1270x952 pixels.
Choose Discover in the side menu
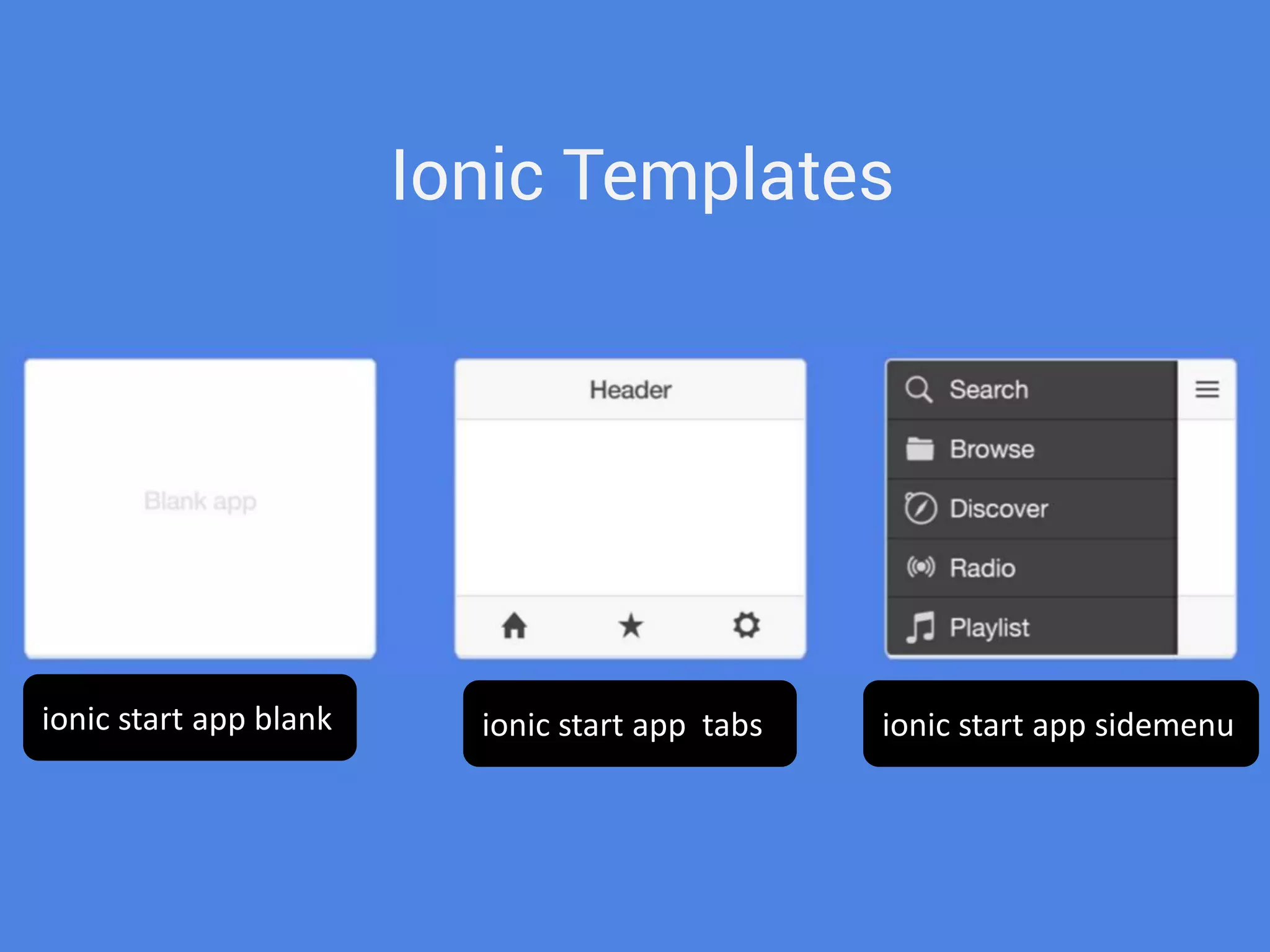998,509
